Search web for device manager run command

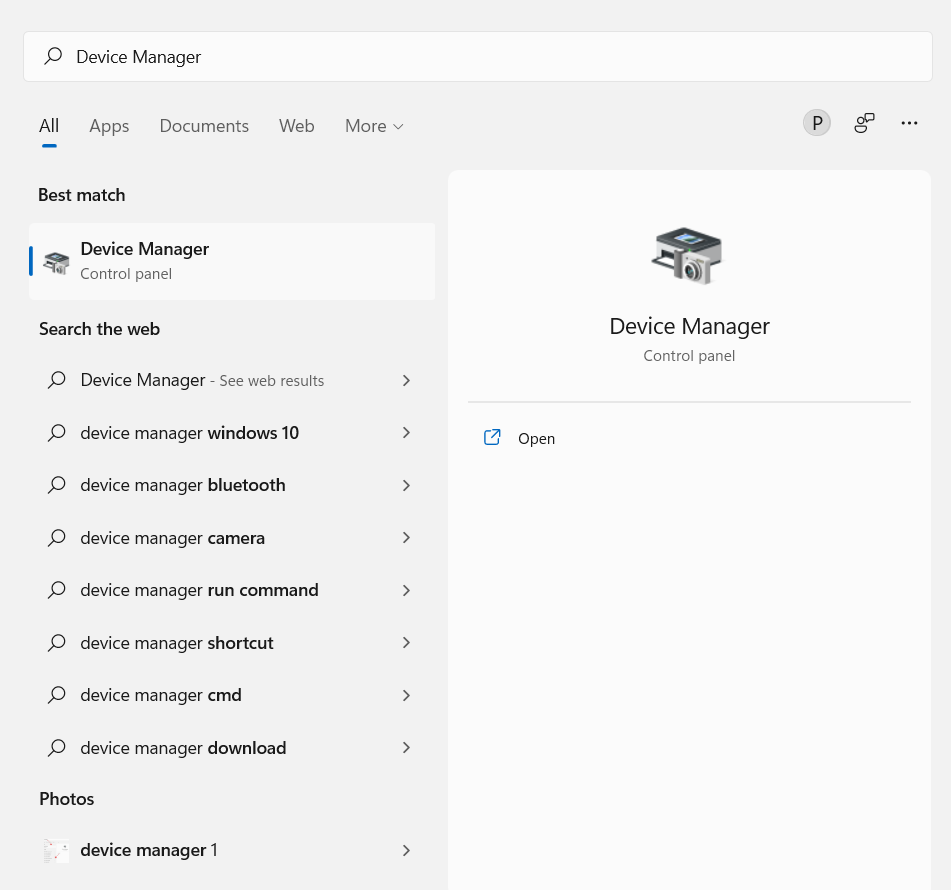click(x=199, y=590)
